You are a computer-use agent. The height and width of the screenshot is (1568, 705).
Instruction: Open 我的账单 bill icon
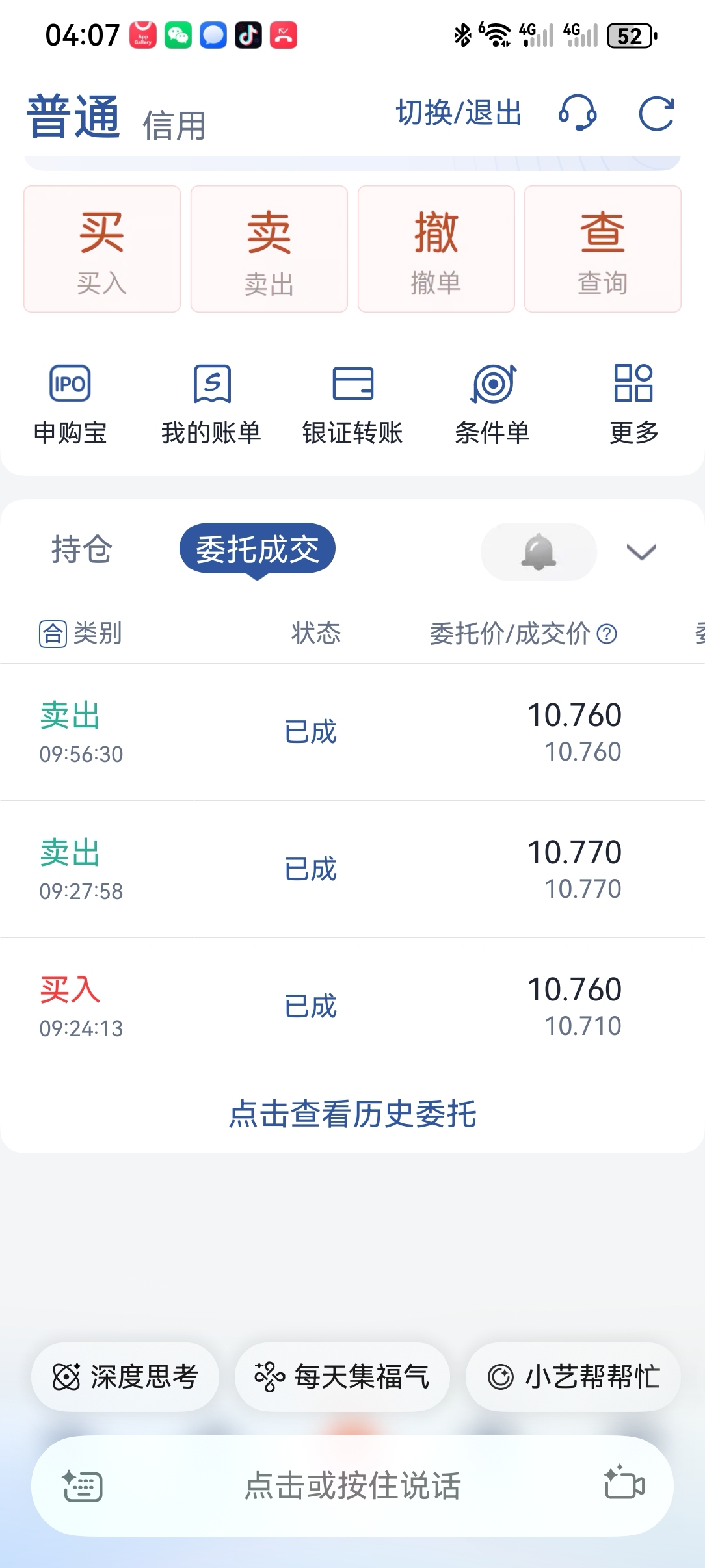(x=212, y=384)
